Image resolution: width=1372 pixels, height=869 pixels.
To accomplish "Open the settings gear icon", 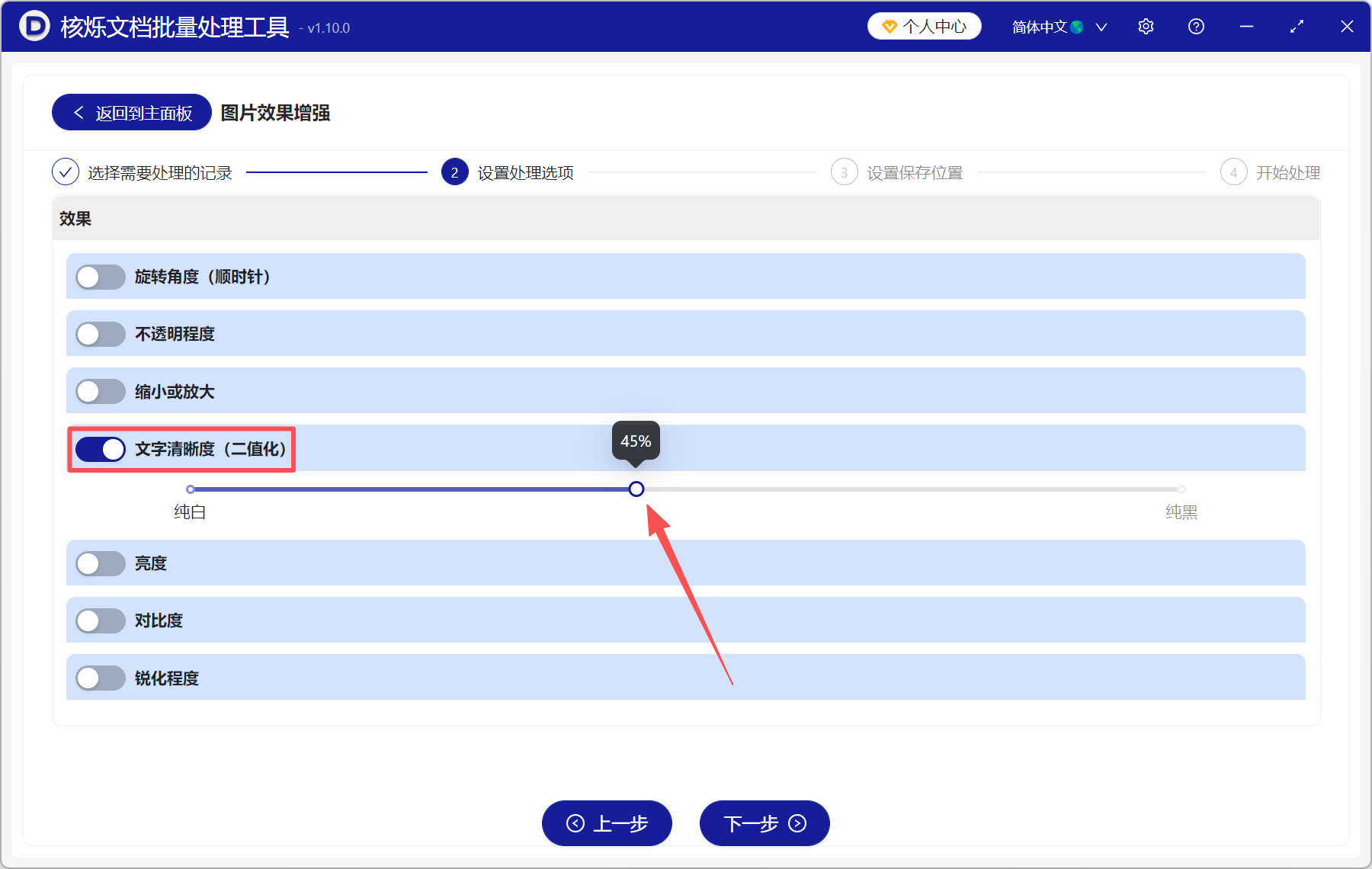I will click(1146, 26).
